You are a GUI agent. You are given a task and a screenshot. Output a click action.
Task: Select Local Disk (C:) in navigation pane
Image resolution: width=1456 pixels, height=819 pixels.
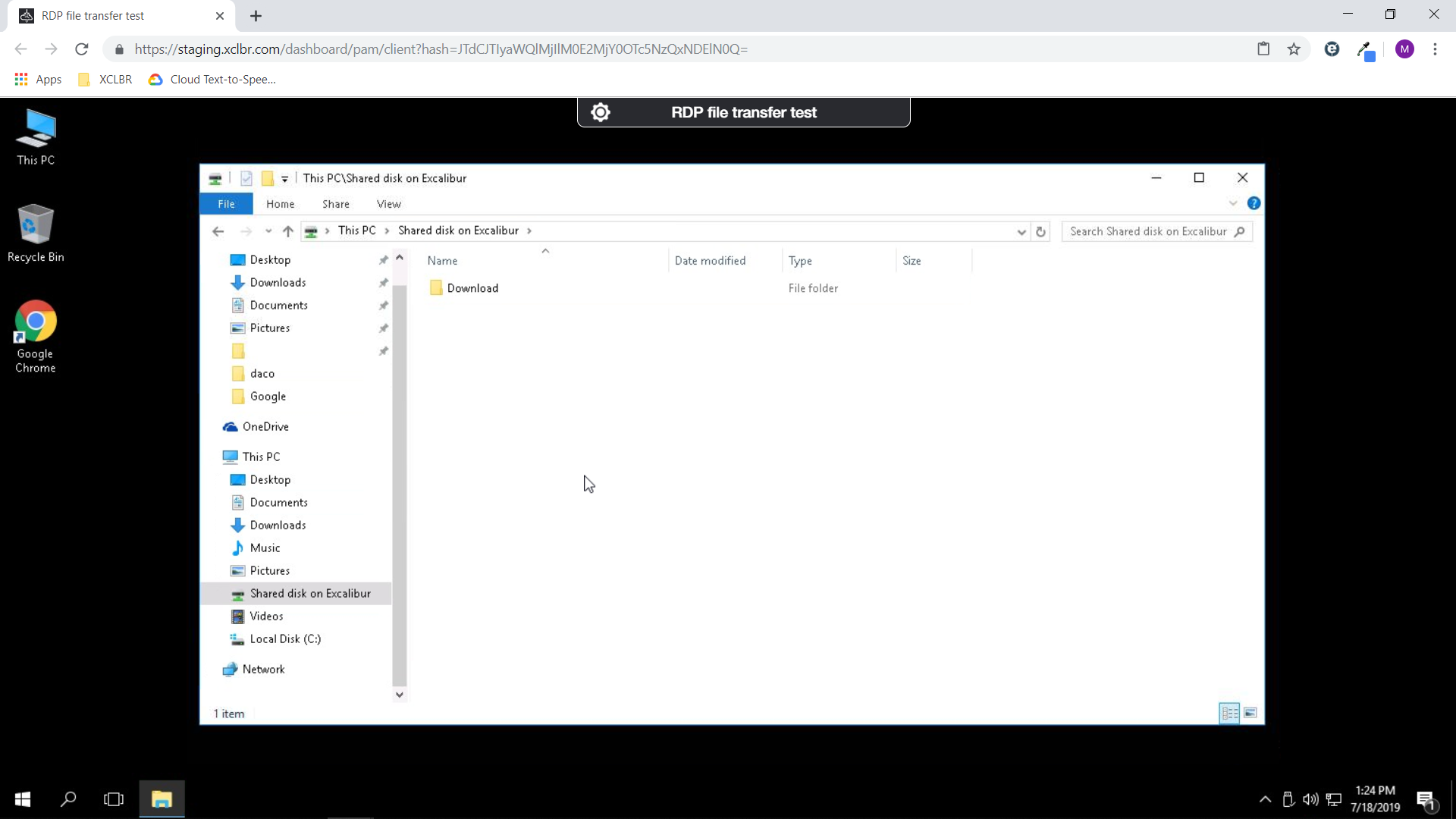(x=285, y=639)
